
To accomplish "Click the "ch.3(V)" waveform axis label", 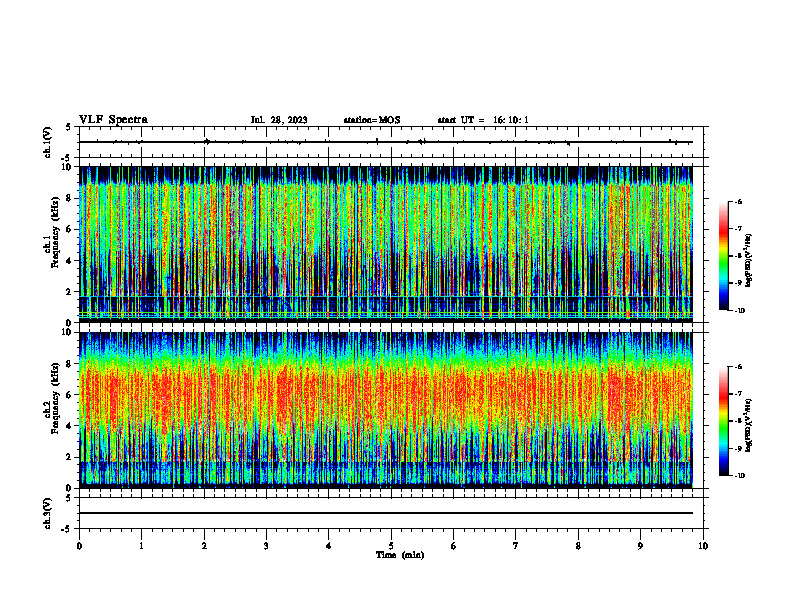I will tap(48, 513).
